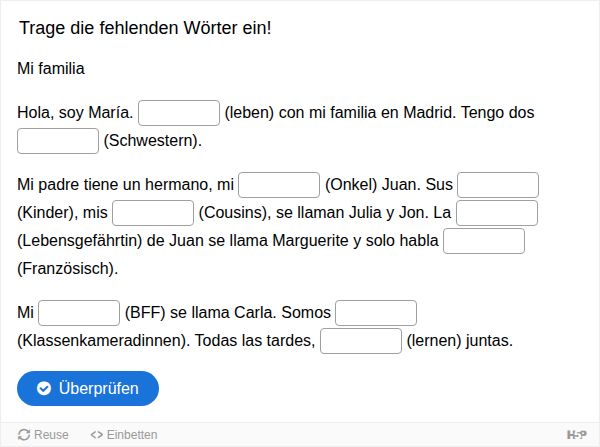Screen dimensions: 600x447
Task: Click the checkmark icon on Überprüfen
Action: [x=44, y=388]
